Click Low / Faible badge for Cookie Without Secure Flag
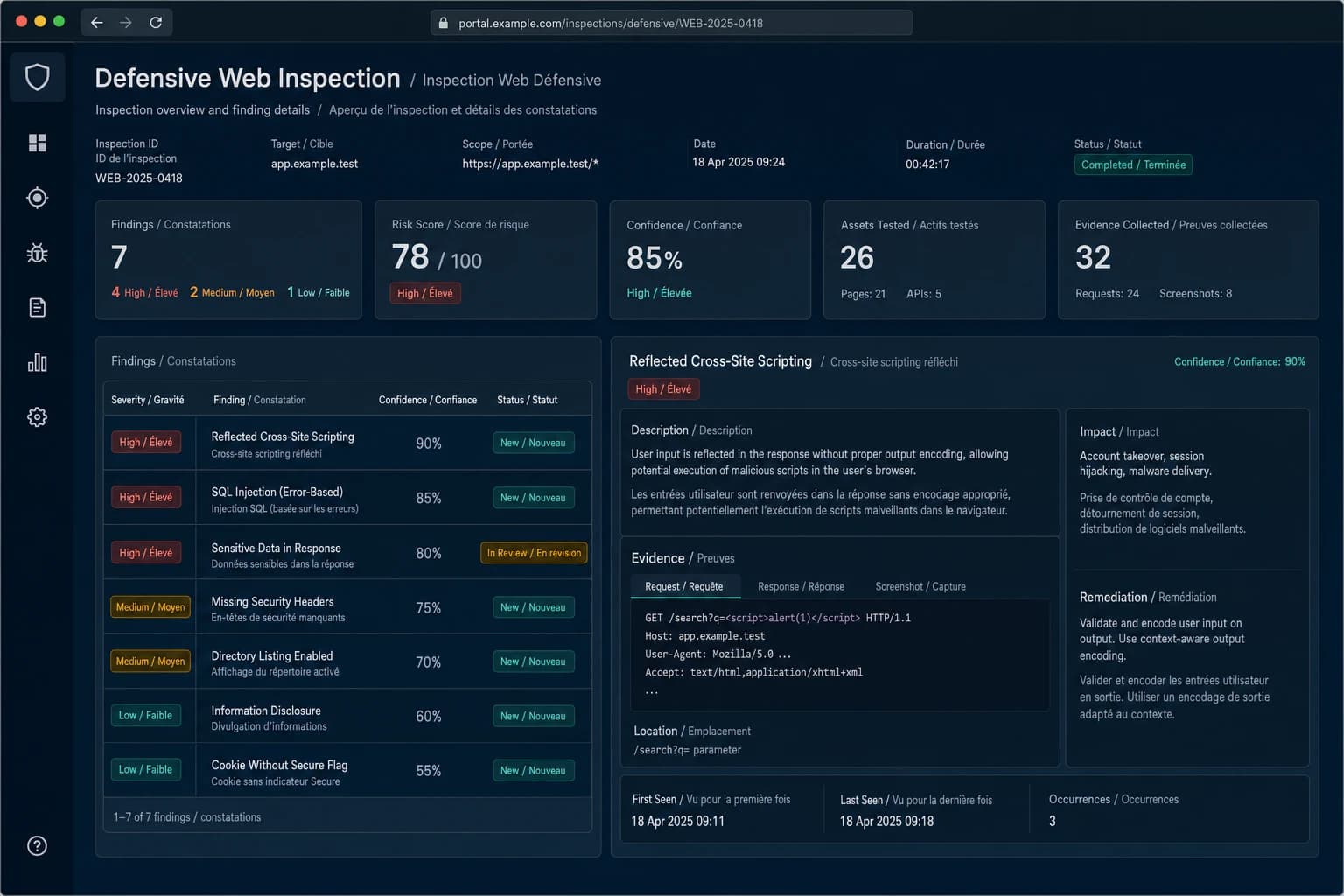The image size is (1344, 896). pyautogui.click(x=145, y=770)
